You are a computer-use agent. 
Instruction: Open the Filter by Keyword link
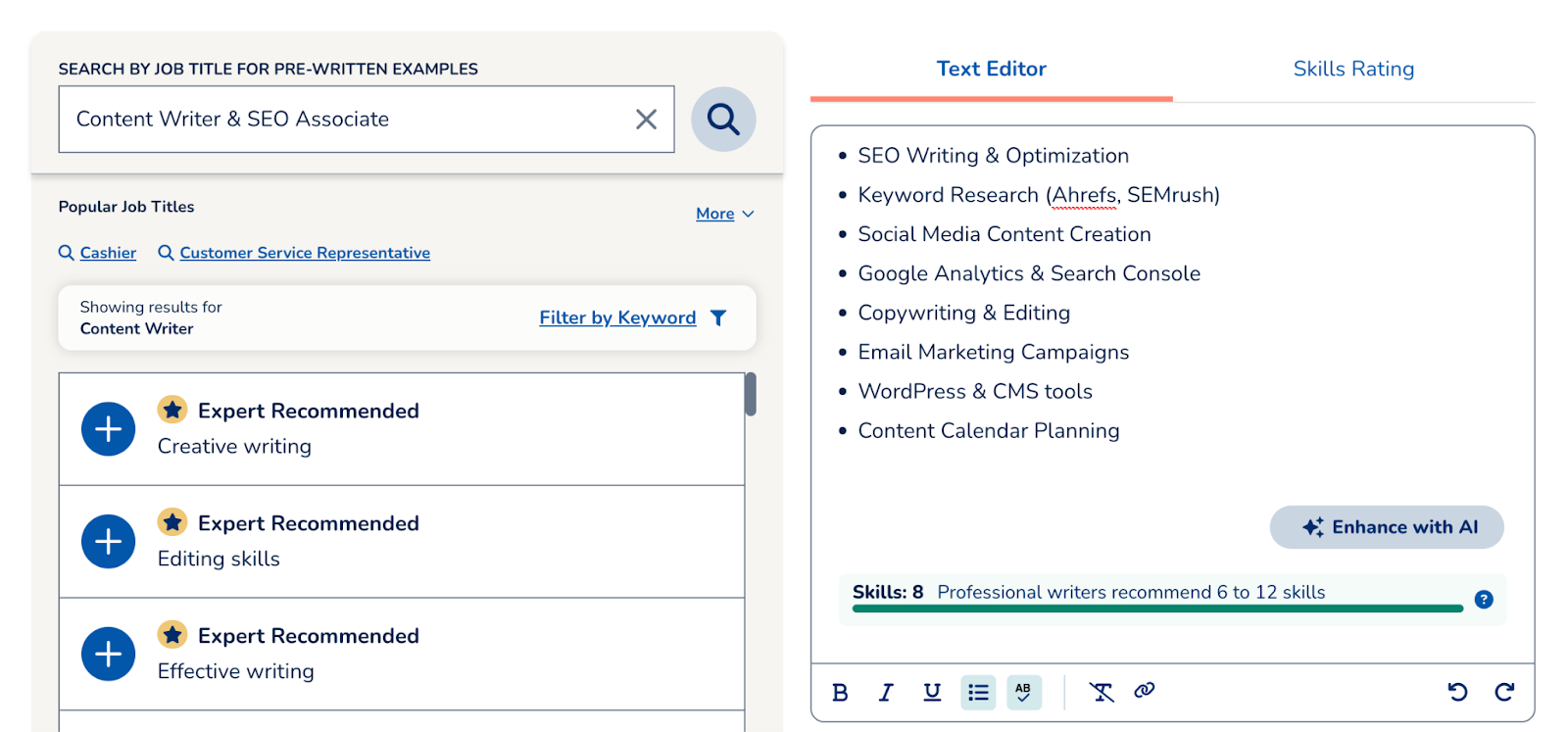pos(617,317)
